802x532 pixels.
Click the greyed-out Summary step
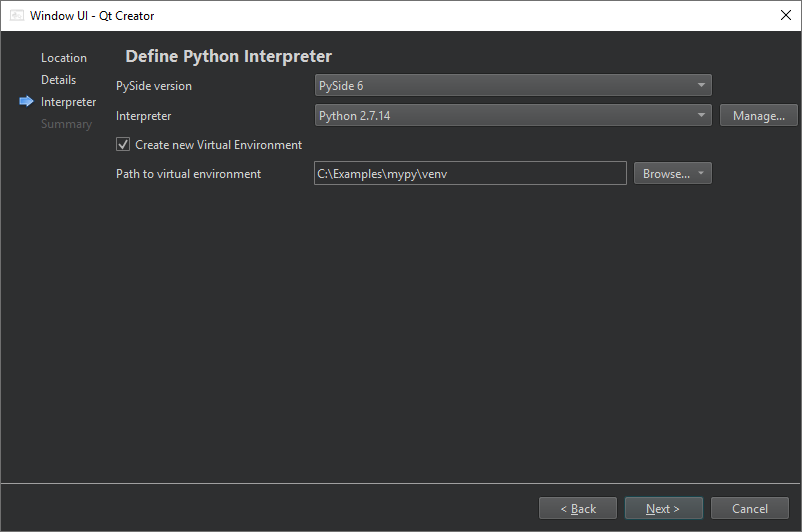(x=66, y=124)
